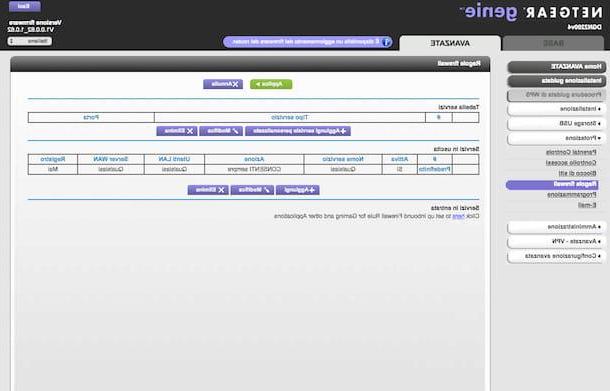
Task: Select the AVANZATE tab
Action: (x=450, y=43)
